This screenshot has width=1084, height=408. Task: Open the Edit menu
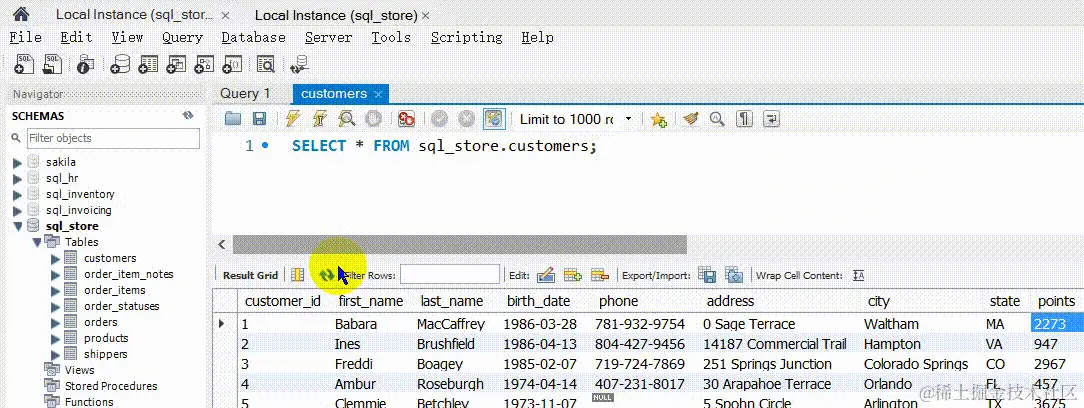76,37
